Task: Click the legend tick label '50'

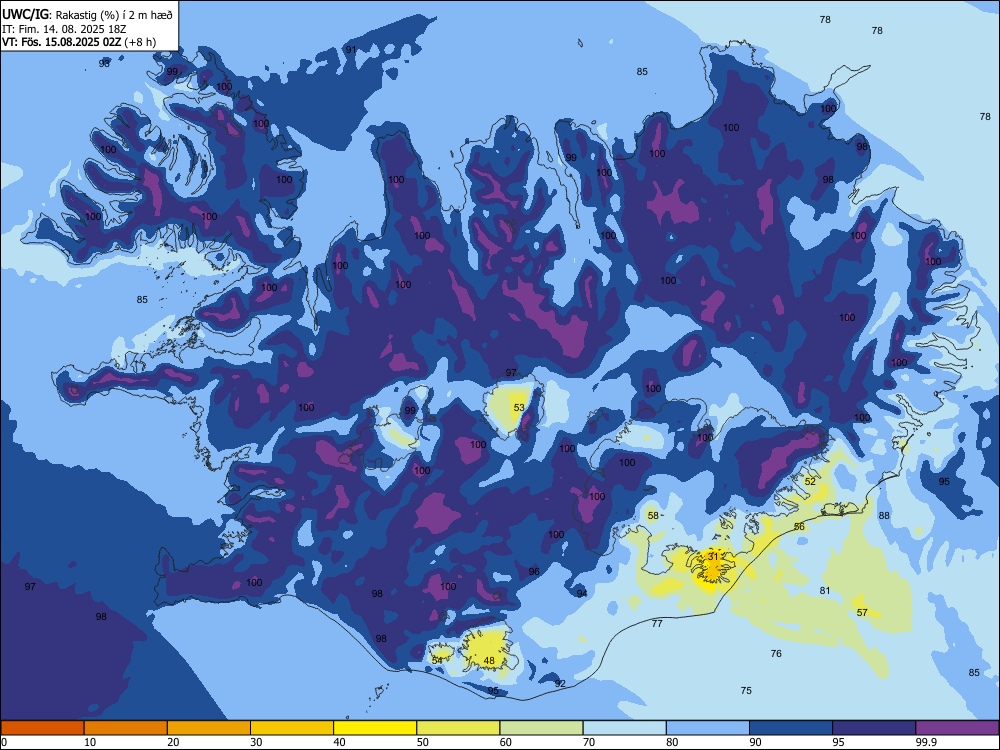Action: pyautogui.click(x=423, y=742)
